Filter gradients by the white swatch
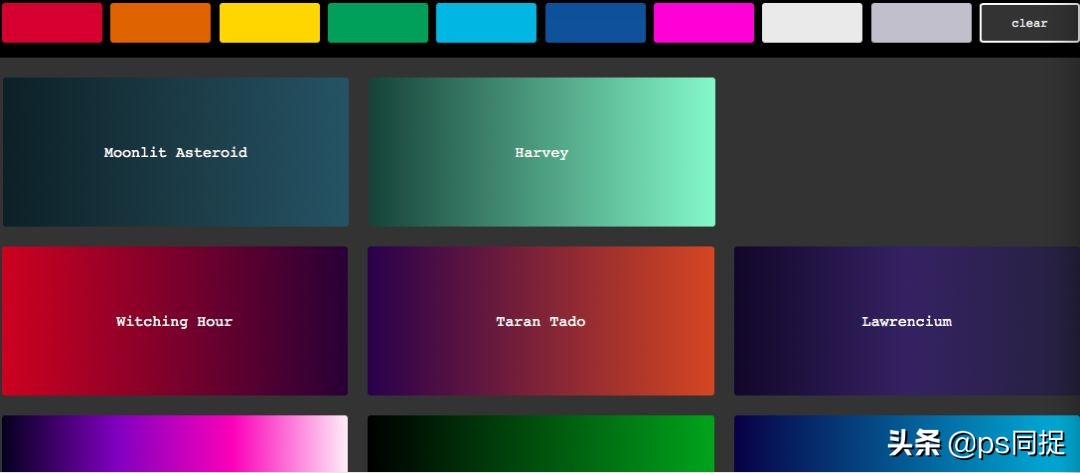The width and height of the screenshot is (1080, 473). click(812, 23)
